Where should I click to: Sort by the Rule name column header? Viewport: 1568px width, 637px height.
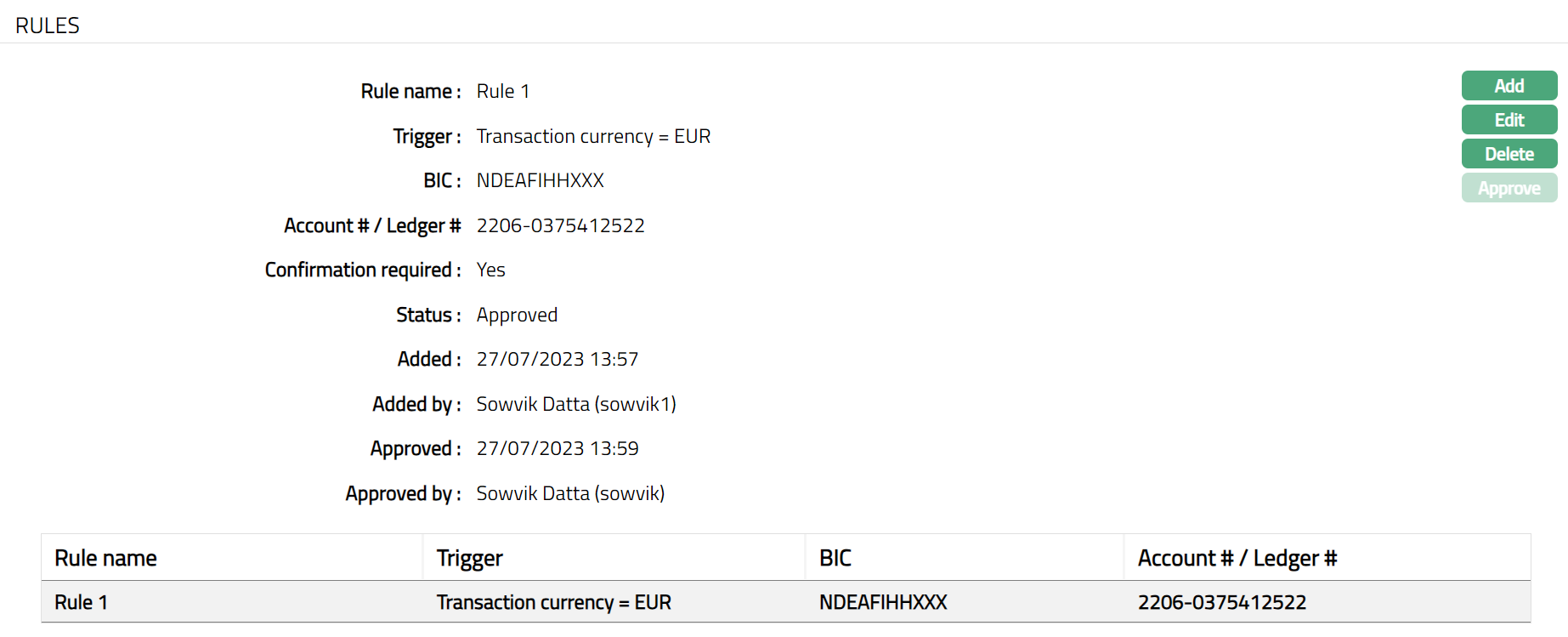point(106,558)
